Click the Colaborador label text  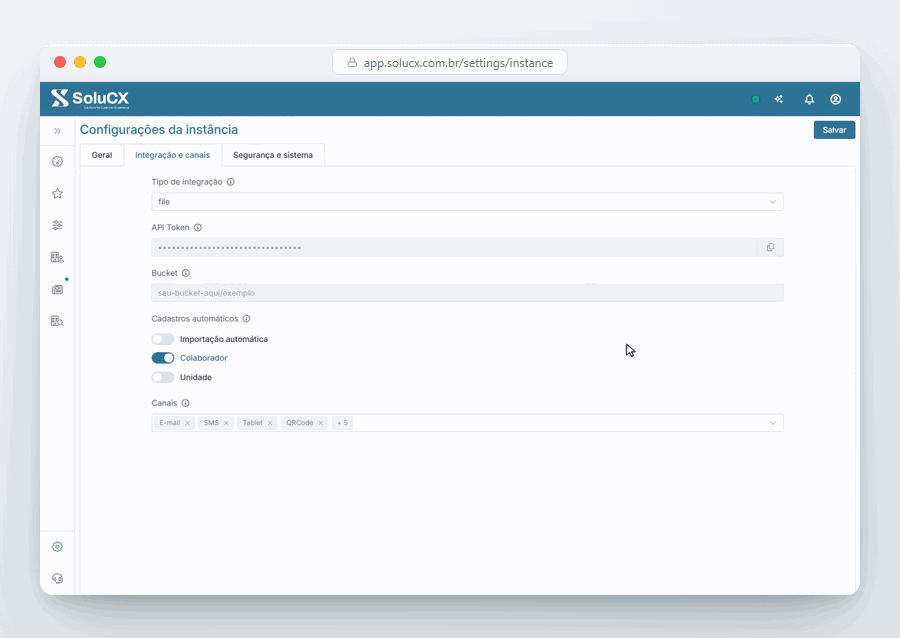(204, 358)
